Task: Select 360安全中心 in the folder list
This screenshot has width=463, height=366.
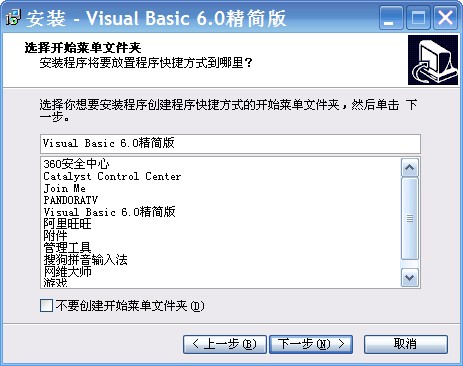Action: (x=76, y=164)
